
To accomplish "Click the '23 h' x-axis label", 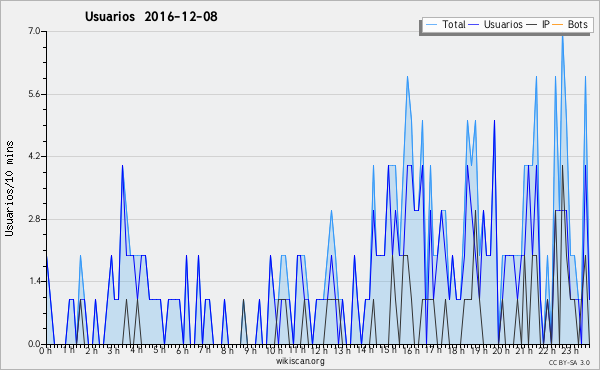I will [x=569, y=350].
